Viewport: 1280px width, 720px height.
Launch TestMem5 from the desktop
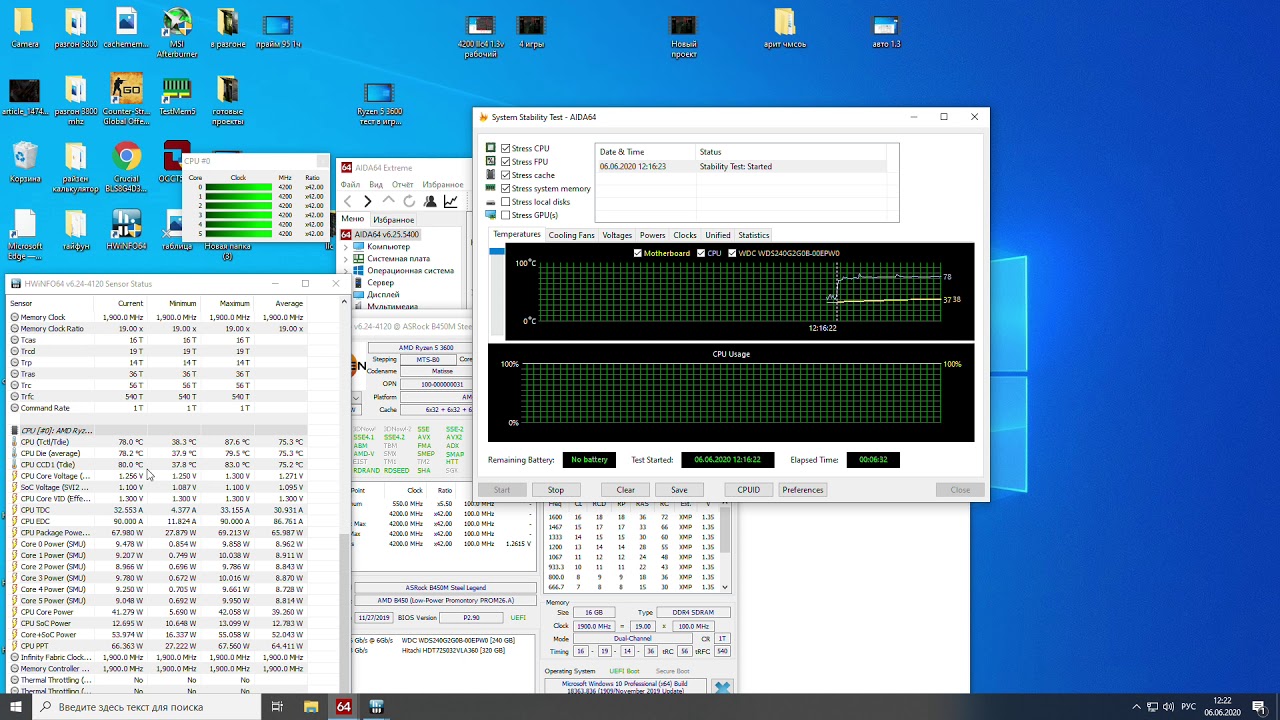click(x=177, y=97)
